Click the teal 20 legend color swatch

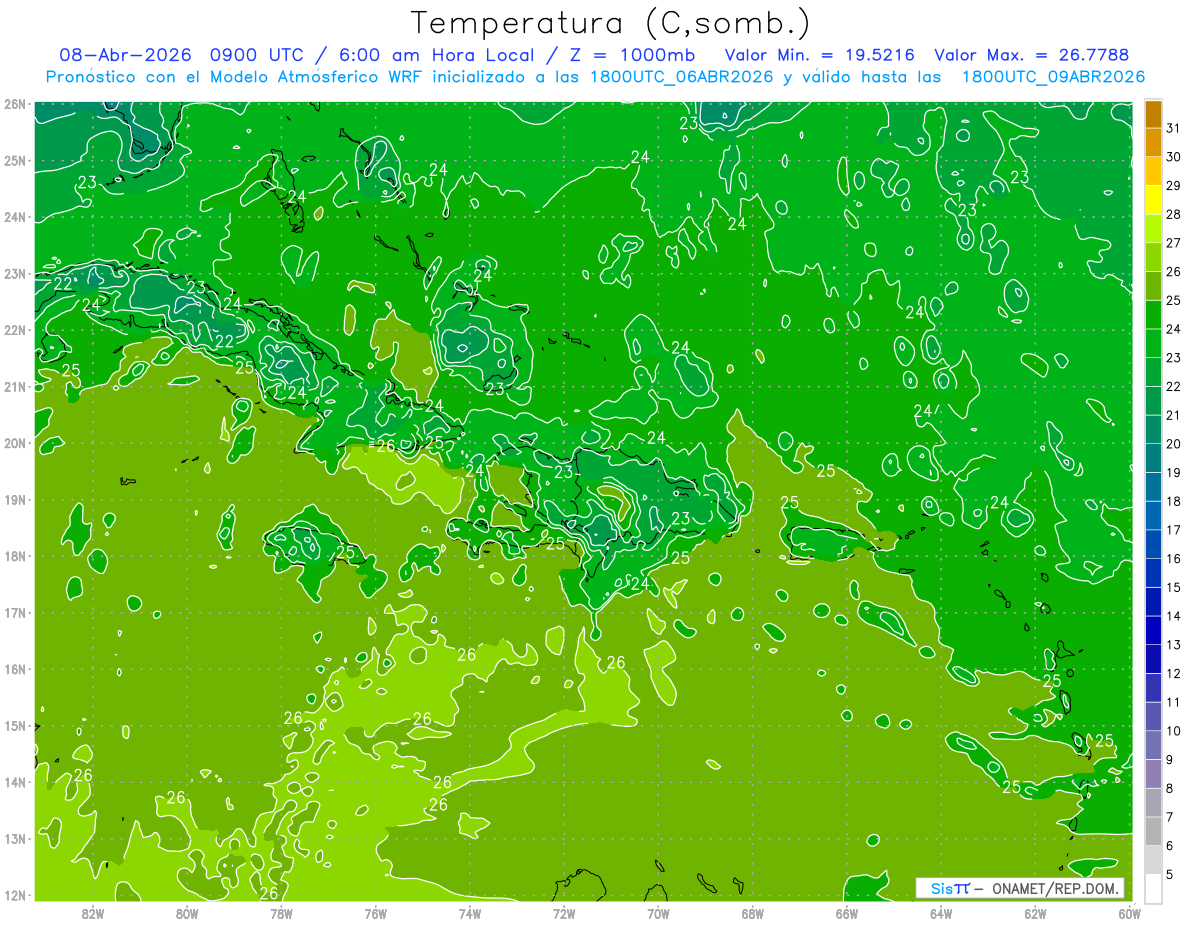[1153, 430]
